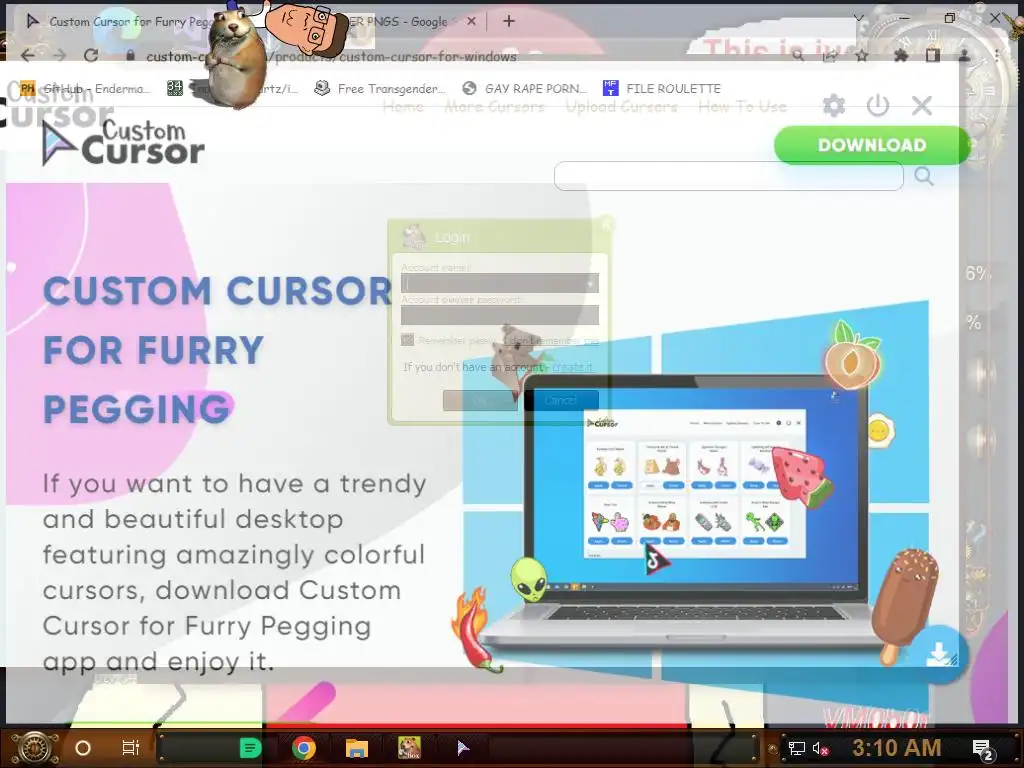
Task: Click the Cortana circle on taskbar
Action: (x=83, y=748)
